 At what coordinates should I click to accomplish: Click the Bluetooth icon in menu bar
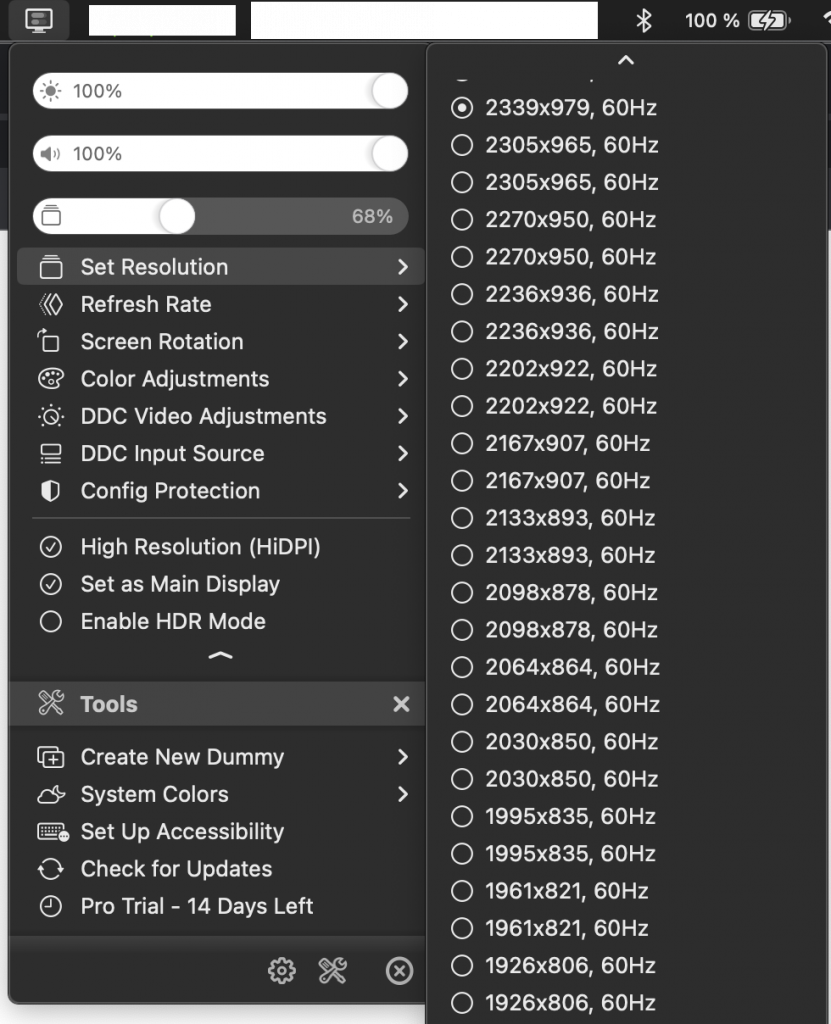click(x=644, y=20)
